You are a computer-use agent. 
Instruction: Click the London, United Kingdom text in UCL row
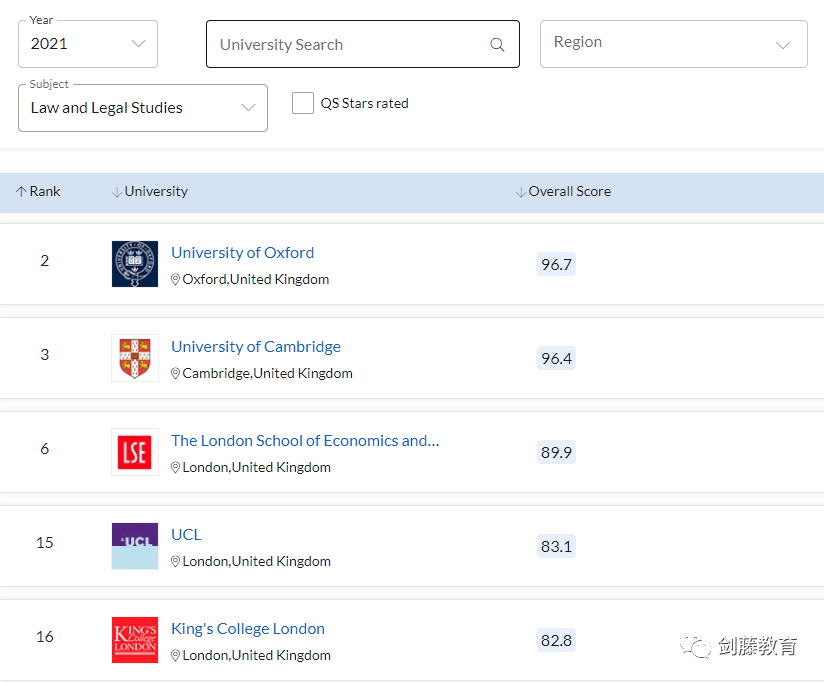(256, 562)
